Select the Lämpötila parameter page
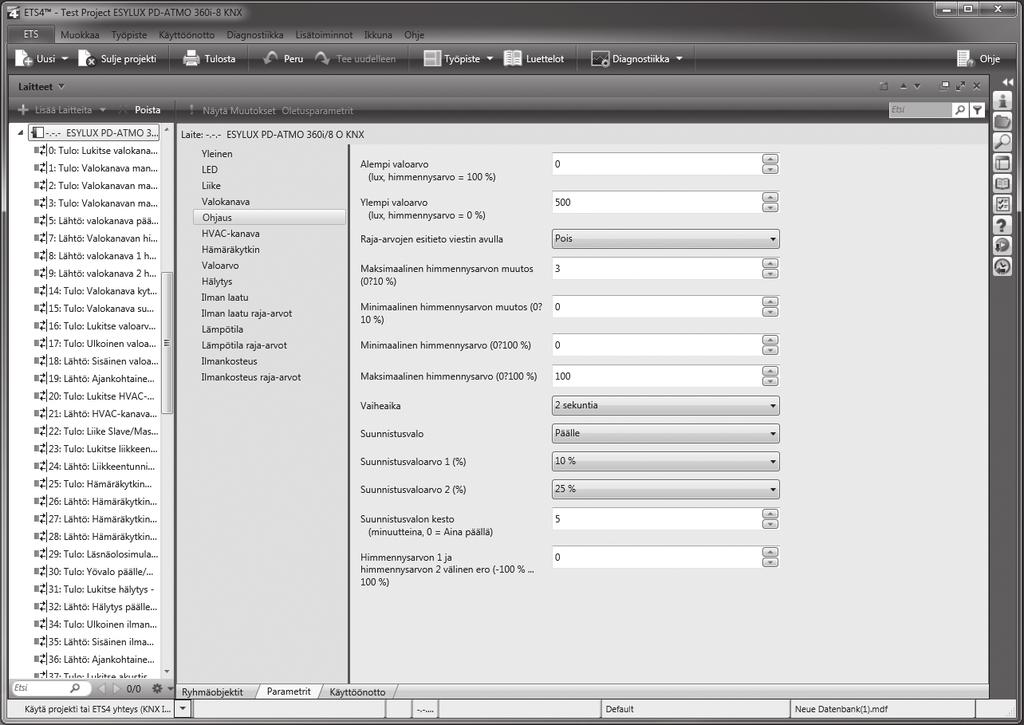Viewport: 1024px width, 725px height. click(x=222, y=329)
